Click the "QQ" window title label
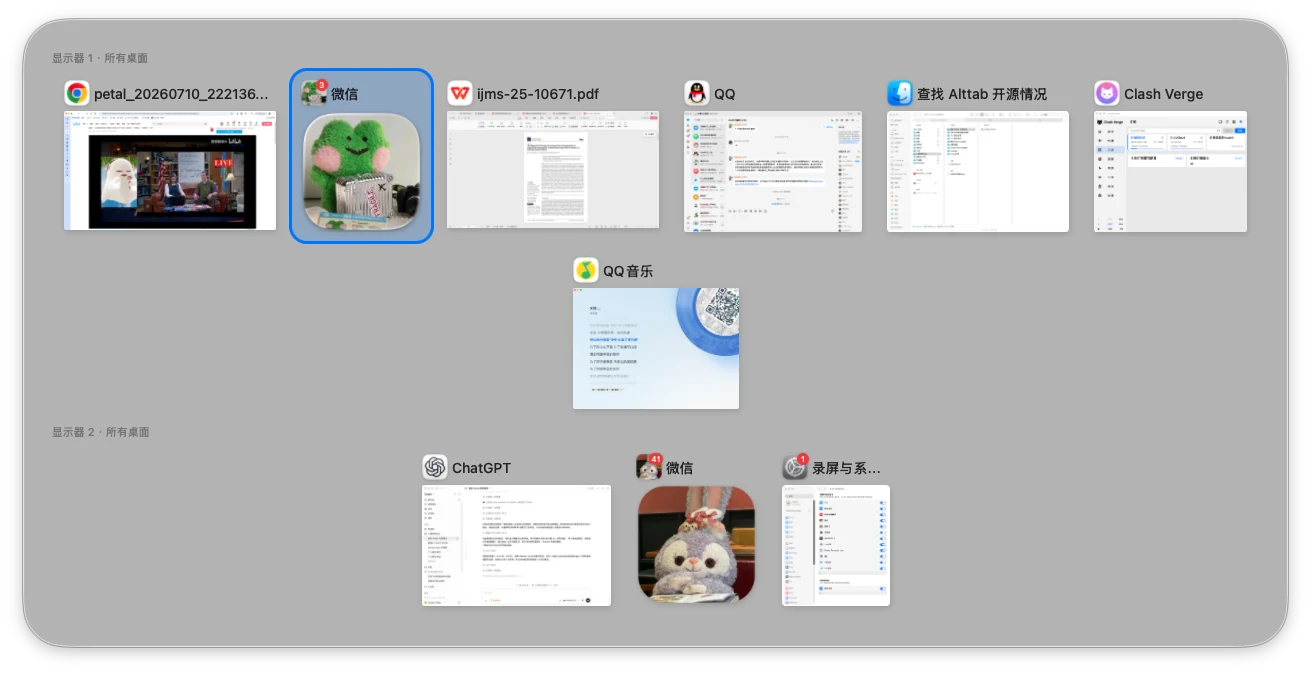Image resolution: width=1311 pixels, height=674 pixels. tap(725, 94)
